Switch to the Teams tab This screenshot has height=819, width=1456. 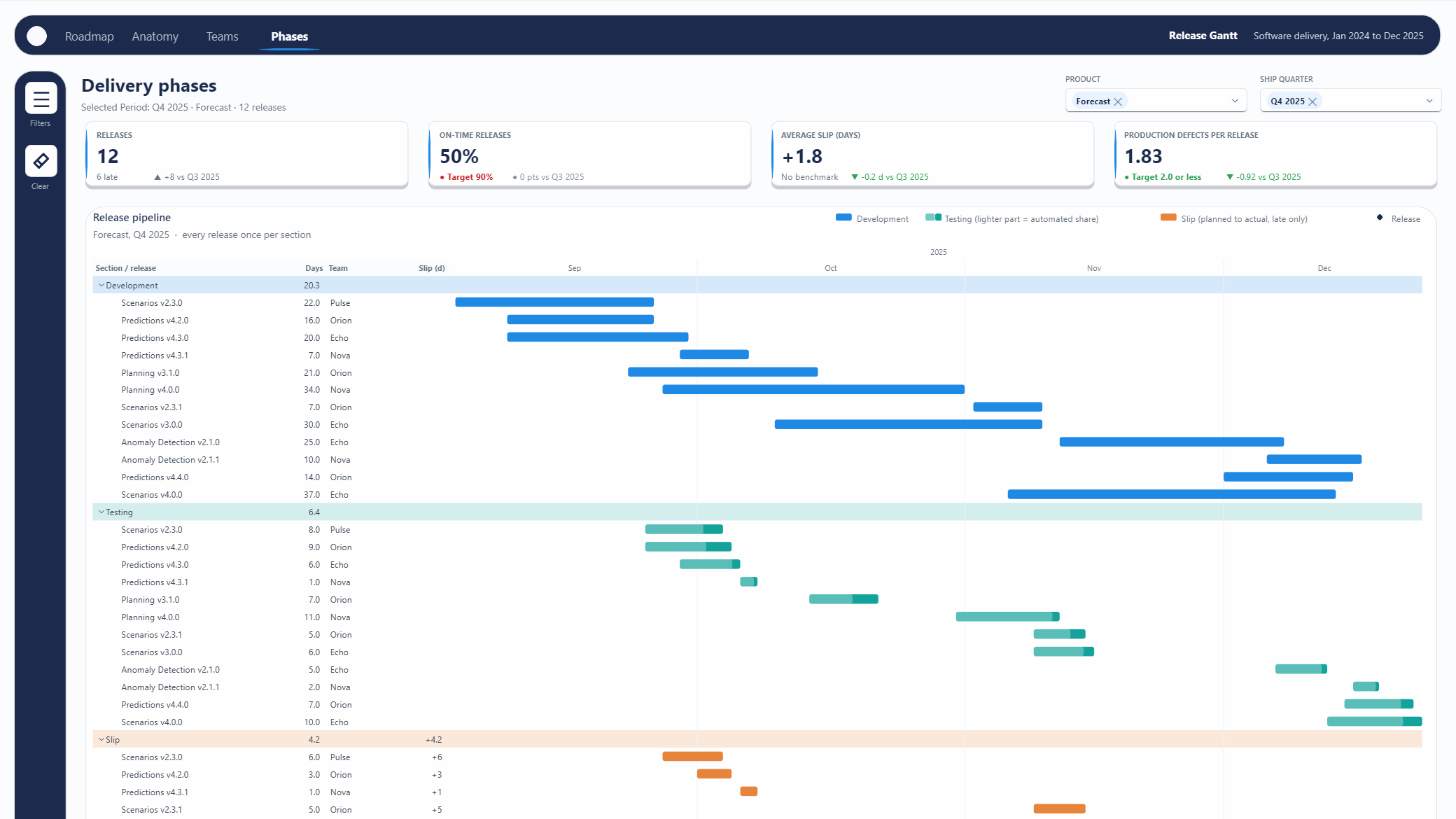222,36
